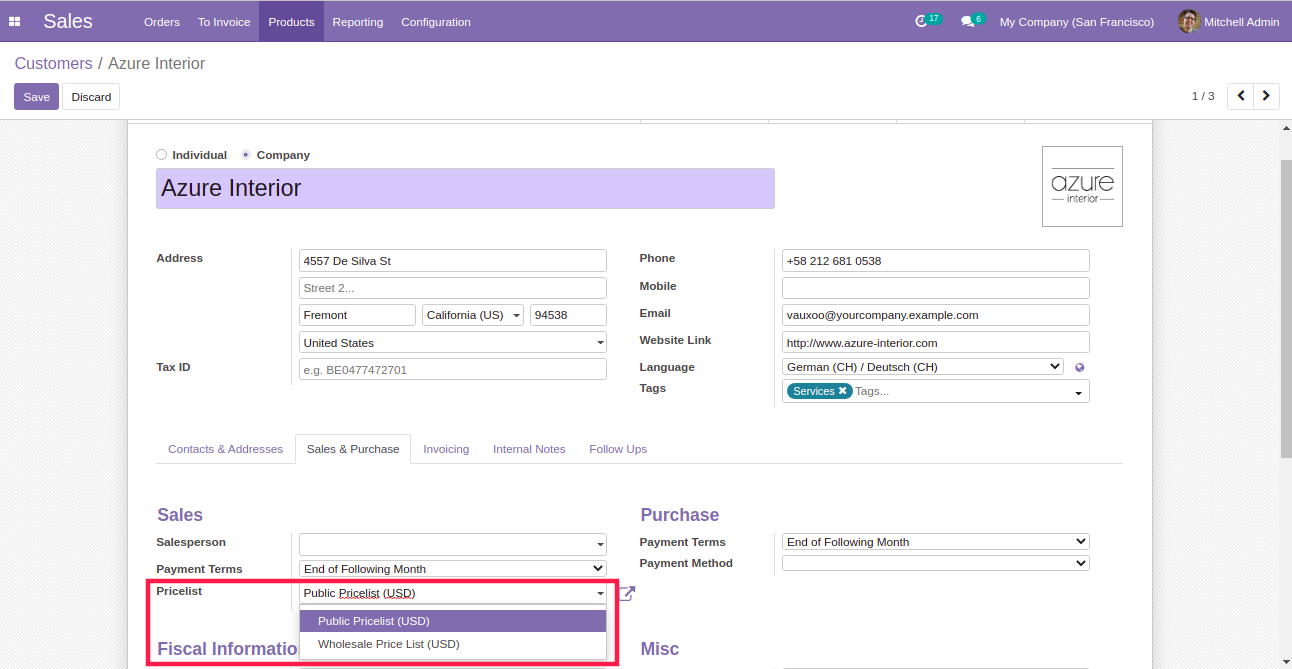This screenshot has width=1292, height=669.
Task: Open the Products menu
Action: (291, 22)
